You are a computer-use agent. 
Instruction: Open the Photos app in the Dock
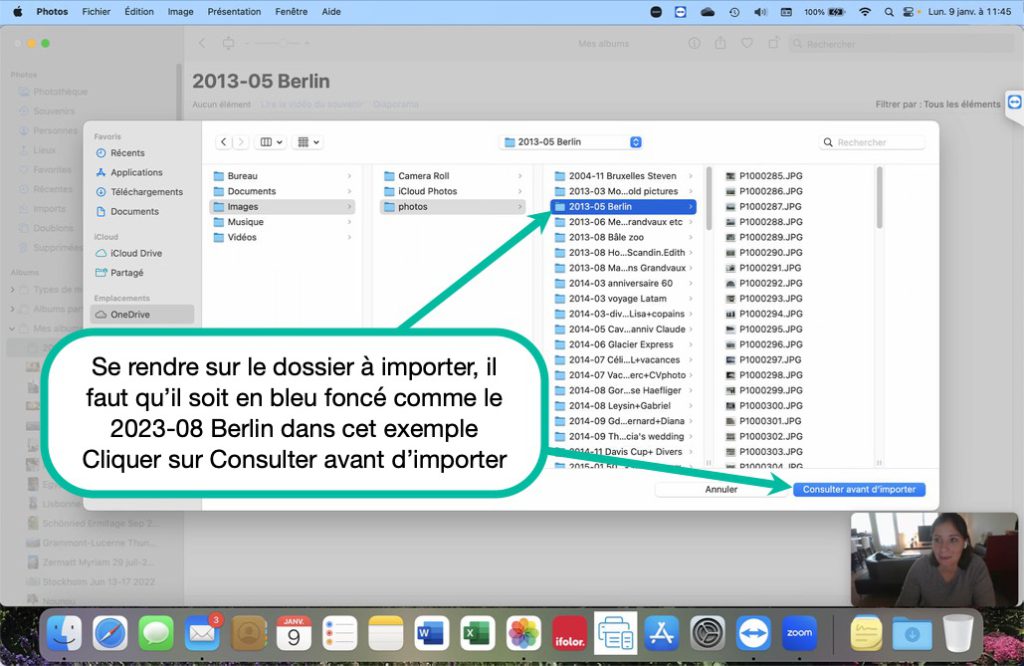pyautogui.click(x=524, y=632)
